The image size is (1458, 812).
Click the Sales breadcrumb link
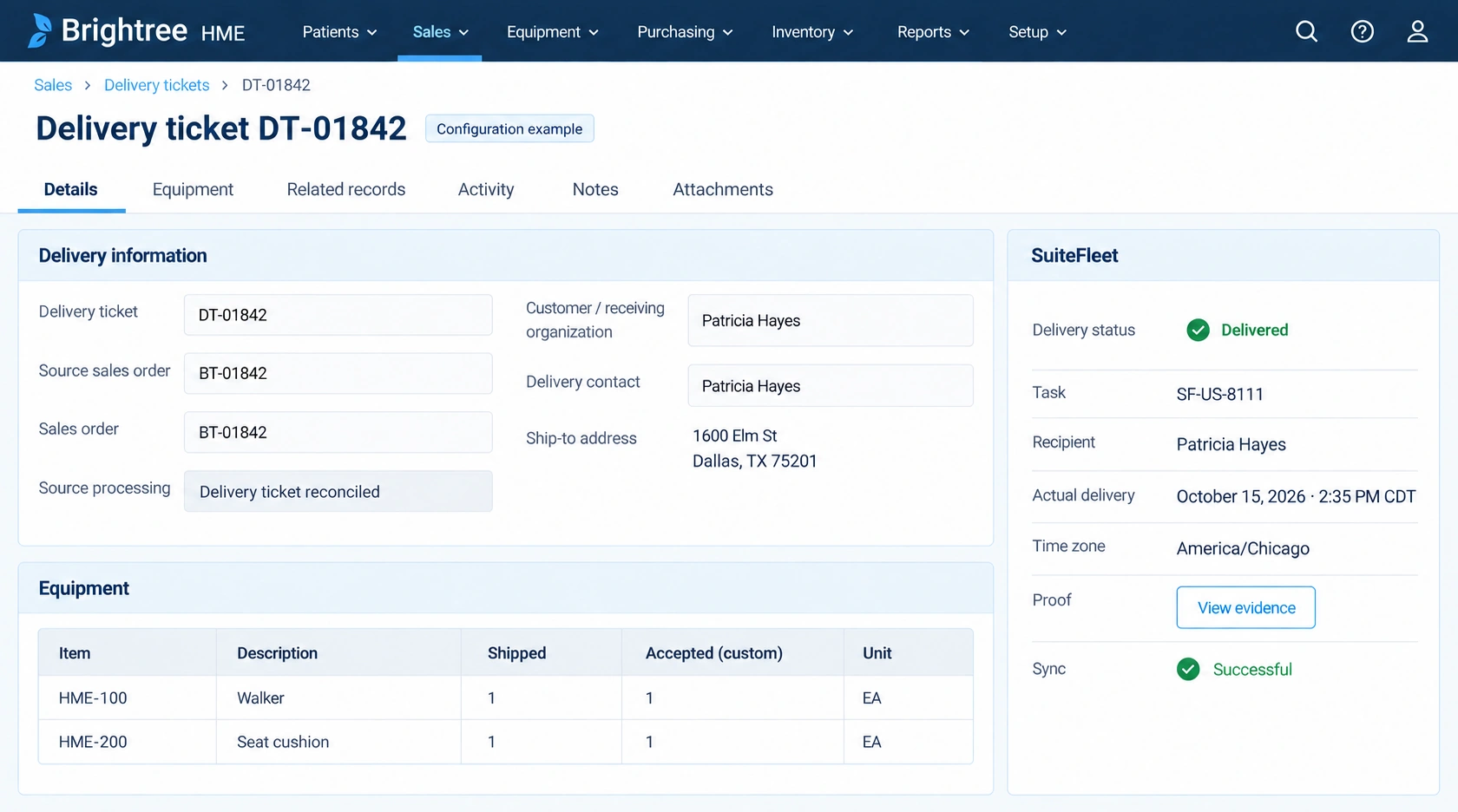click(x=53, y=85)
